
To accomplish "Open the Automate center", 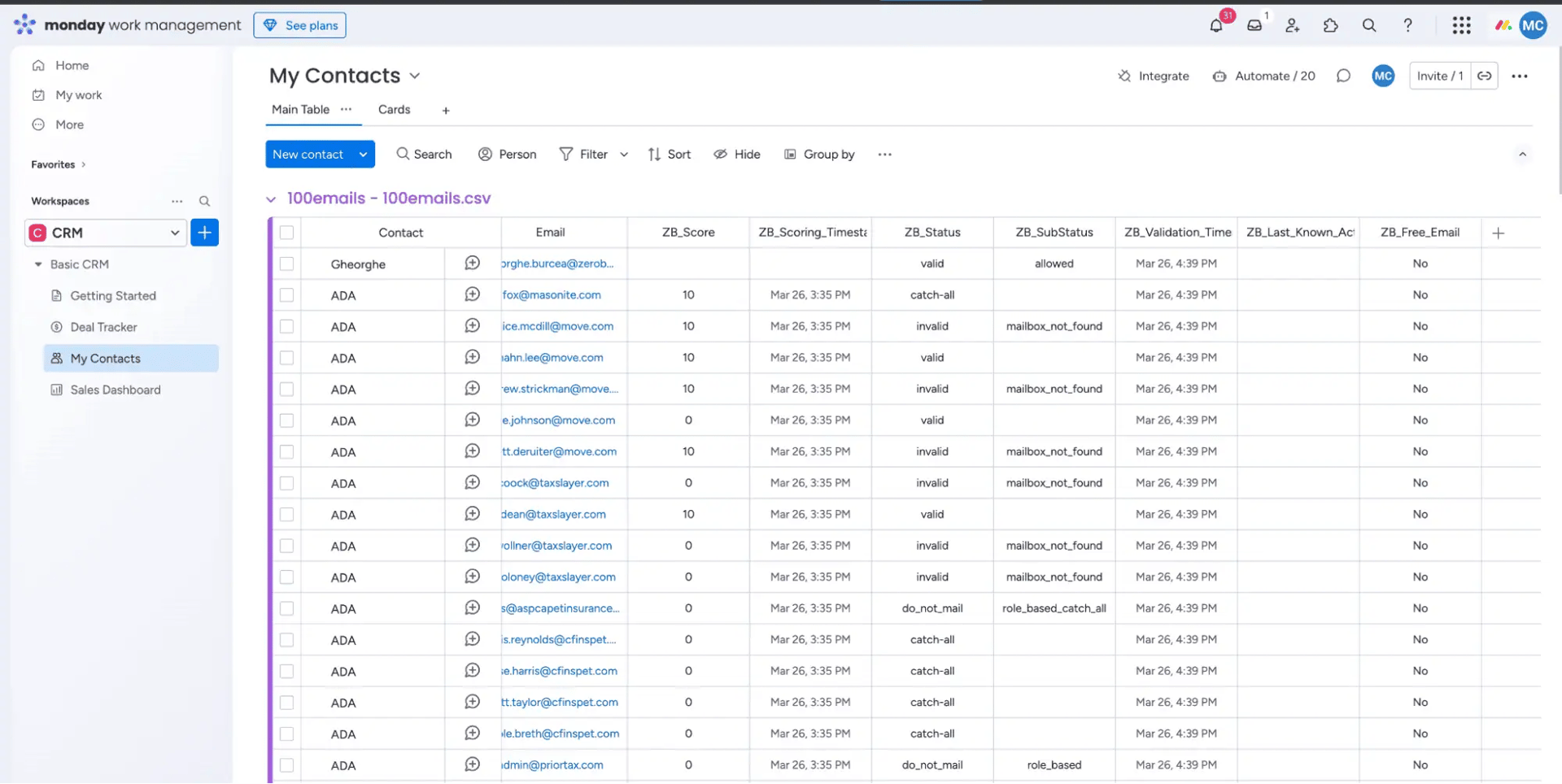I will [x=1263, y=76].
